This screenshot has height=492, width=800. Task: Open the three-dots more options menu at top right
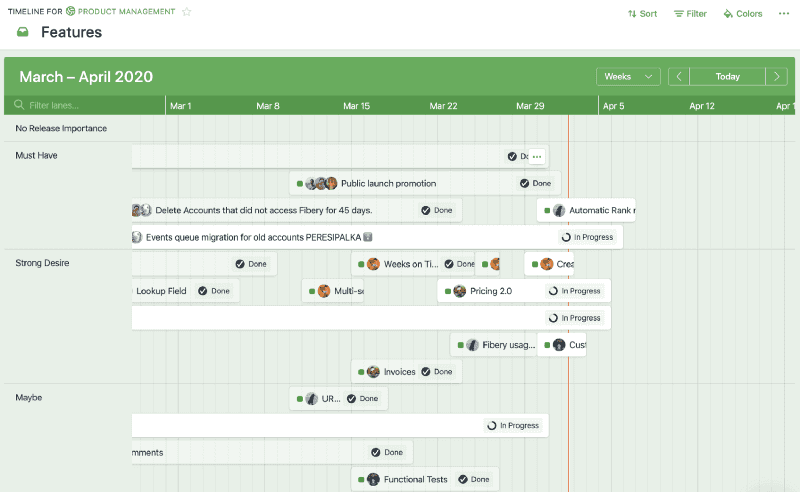click(x=783, y=14)
